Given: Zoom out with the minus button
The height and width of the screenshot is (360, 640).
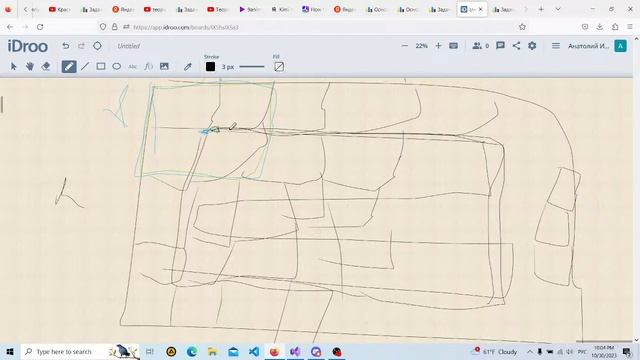Looking at the screenshot, I should click(x=404, y=46).
